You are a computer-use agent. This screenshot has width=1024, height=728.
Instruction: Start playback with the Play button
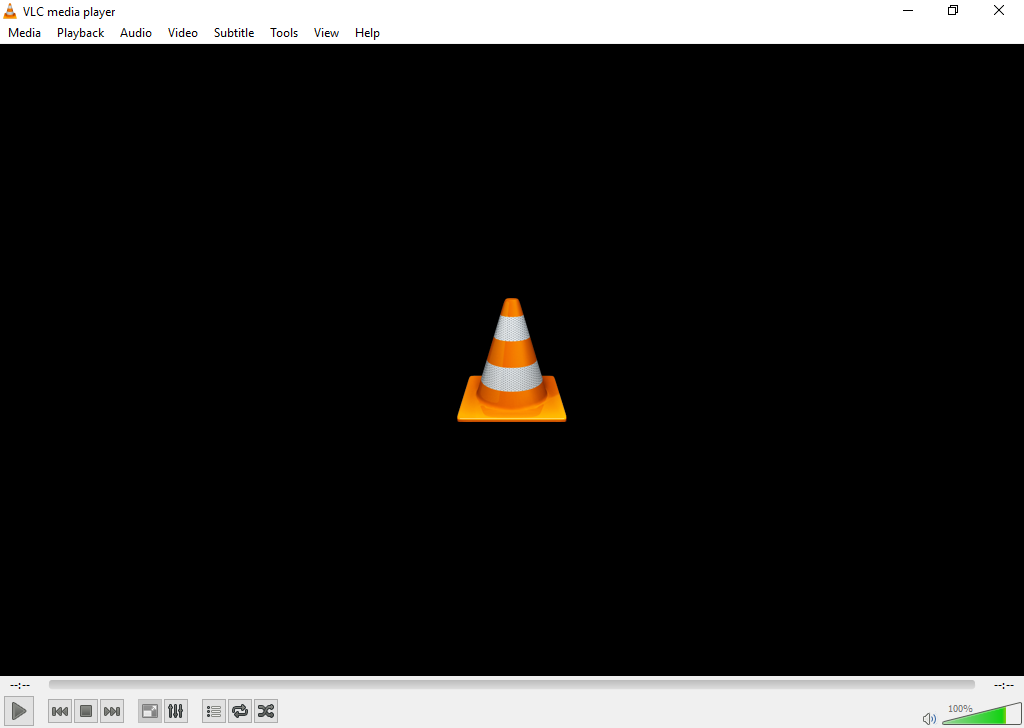[x=19, y=711]
